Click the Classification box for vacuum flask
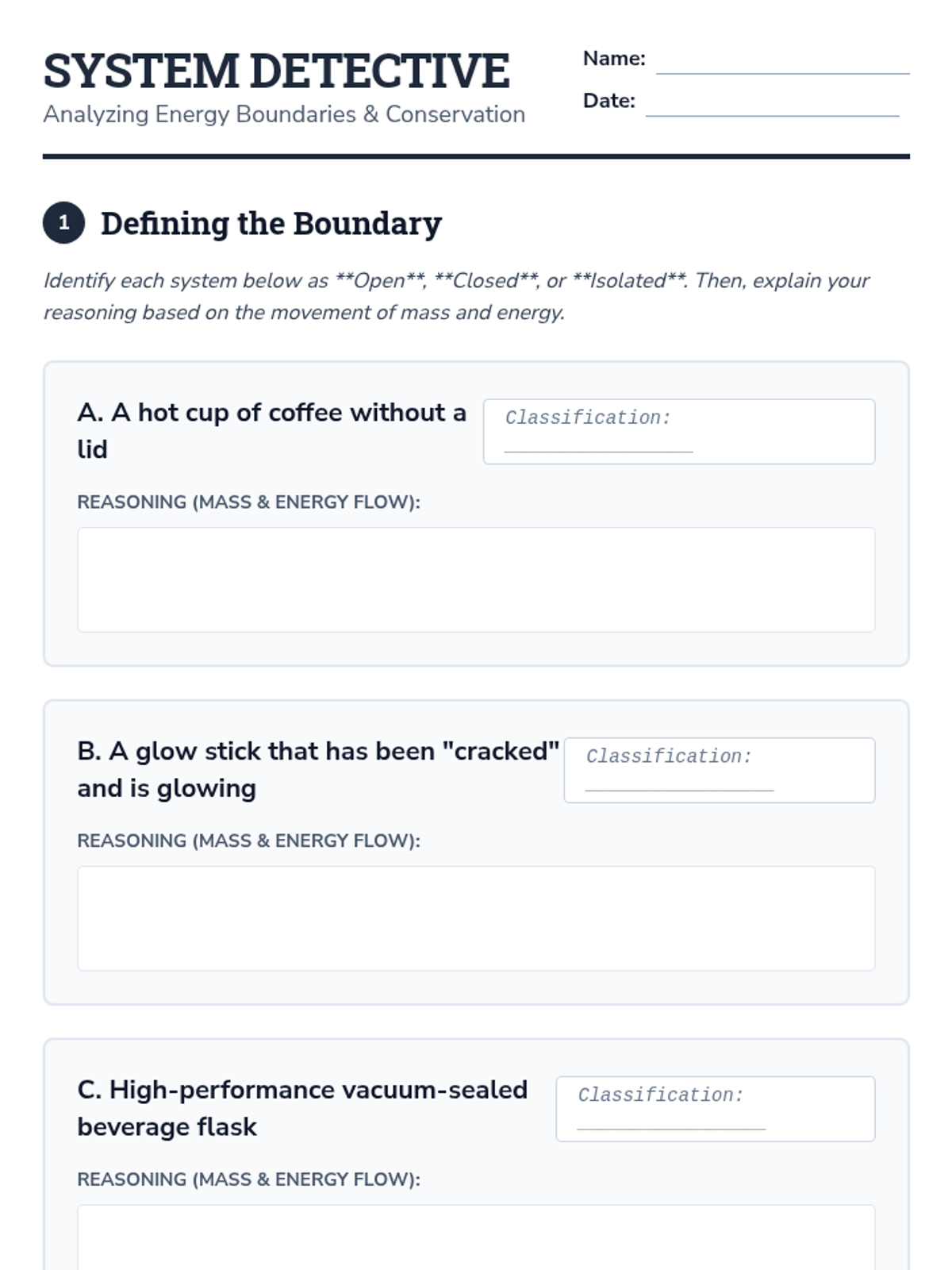 [715, 1109]
